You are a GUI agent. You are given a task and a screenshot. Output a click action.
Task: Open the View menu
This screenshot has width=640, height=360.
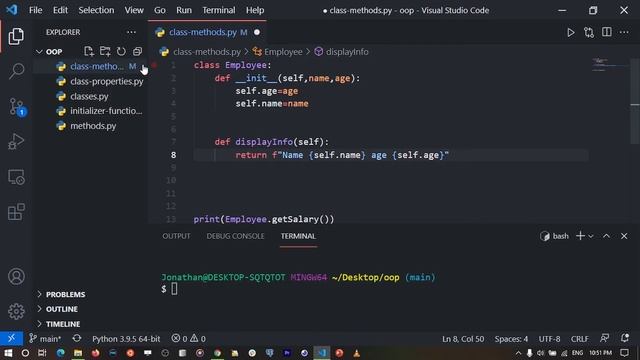click(134, 10)
